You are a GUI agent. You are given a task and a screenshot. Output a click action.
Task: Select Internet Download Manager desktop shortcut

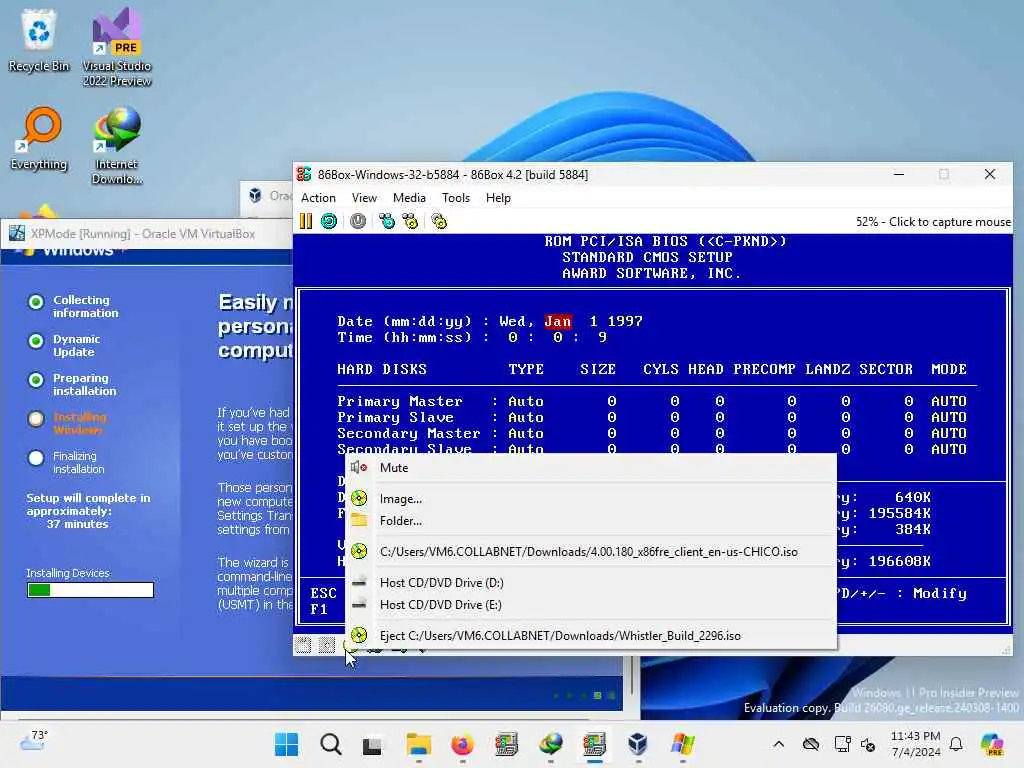(117, 145)
